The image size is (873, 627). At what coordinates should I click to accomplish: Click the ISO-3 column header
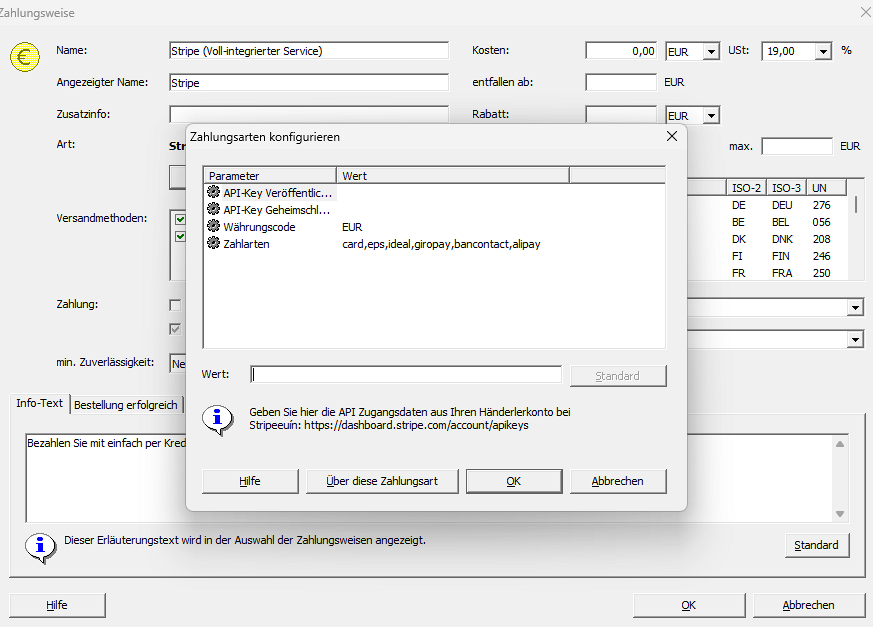[786, 188]
